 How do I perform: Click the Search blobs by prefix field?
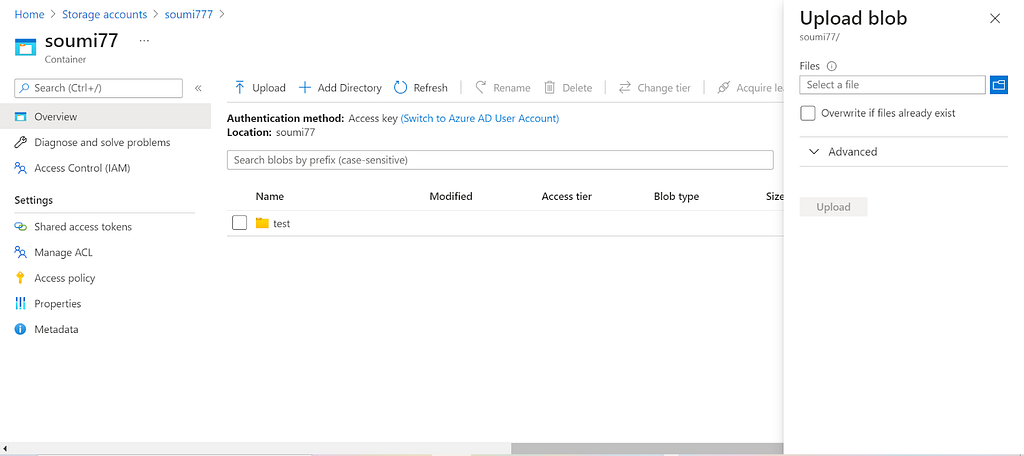(500, 160)
